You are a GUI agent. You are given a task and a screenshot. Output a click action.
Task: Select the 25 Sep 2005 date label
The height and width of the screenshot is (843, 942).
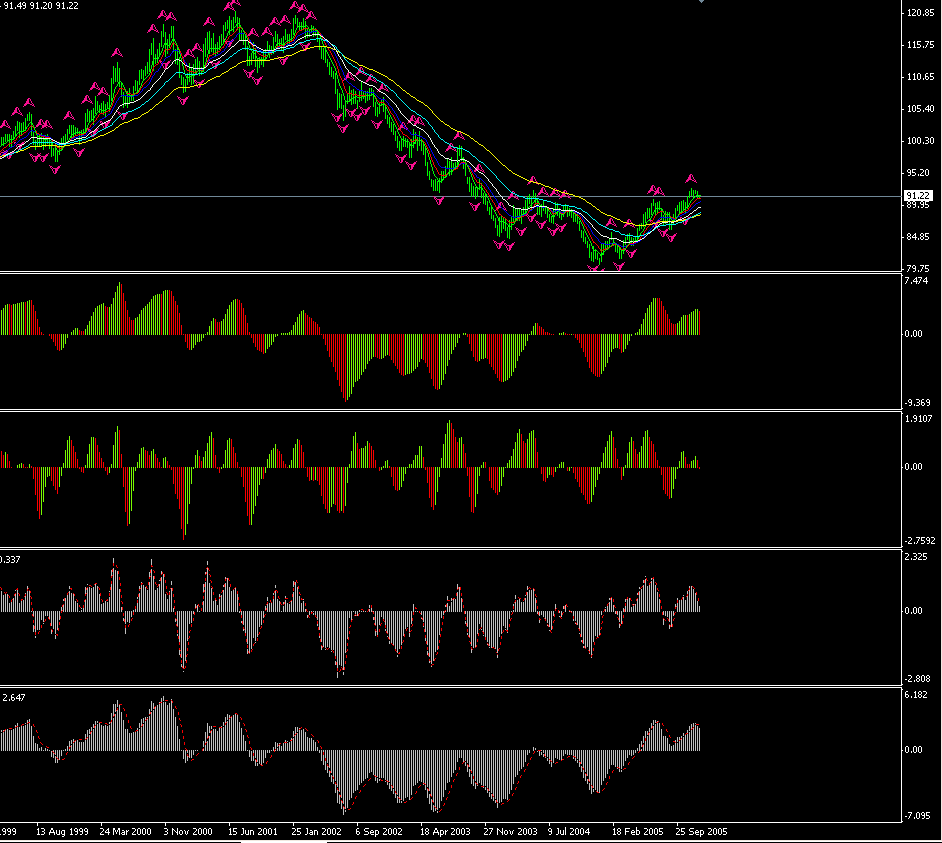pyautogui.click(x=701, y=832)
